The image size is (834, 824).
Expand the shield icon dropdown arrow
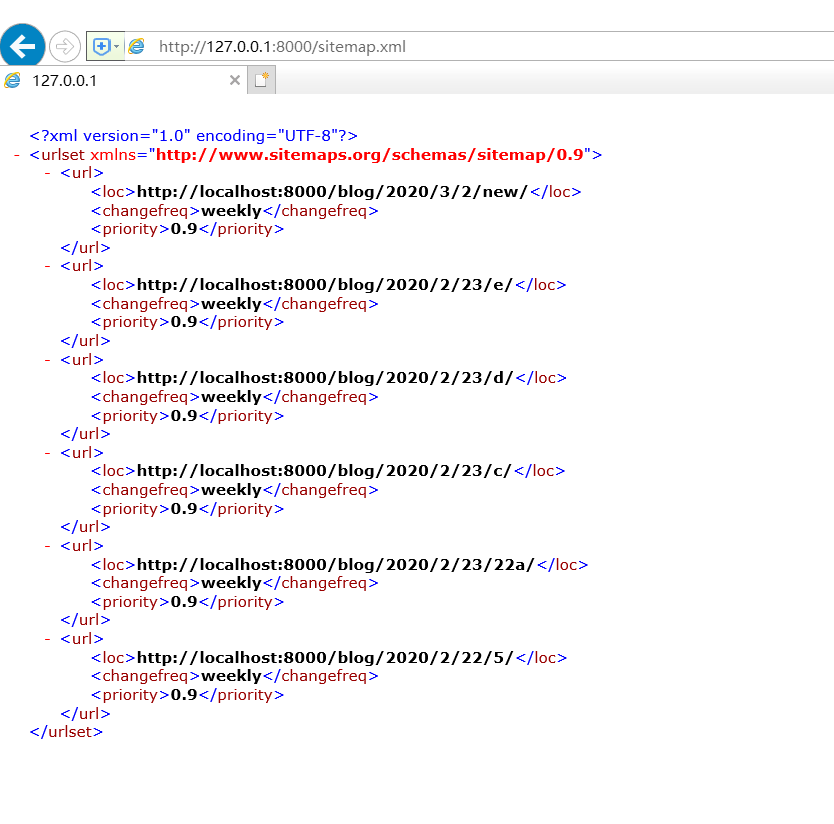116,47
